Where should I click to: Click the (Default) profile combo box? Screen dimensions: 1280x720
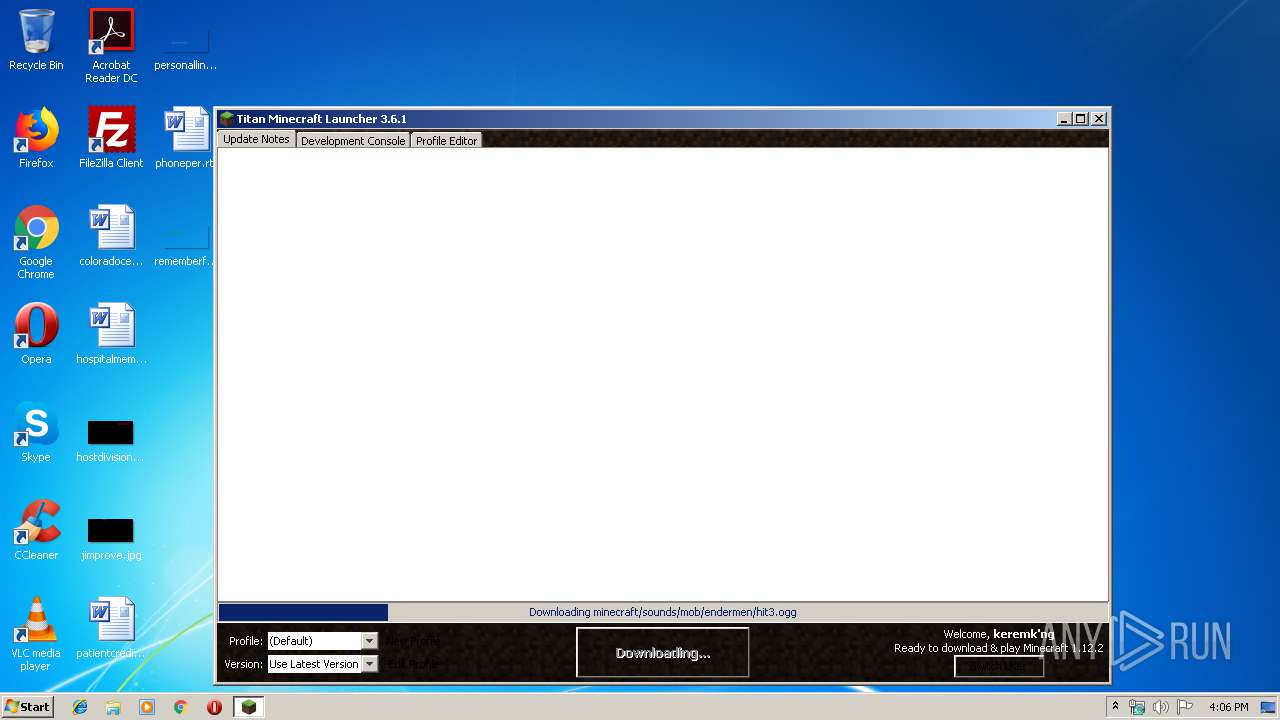[322, 641]
